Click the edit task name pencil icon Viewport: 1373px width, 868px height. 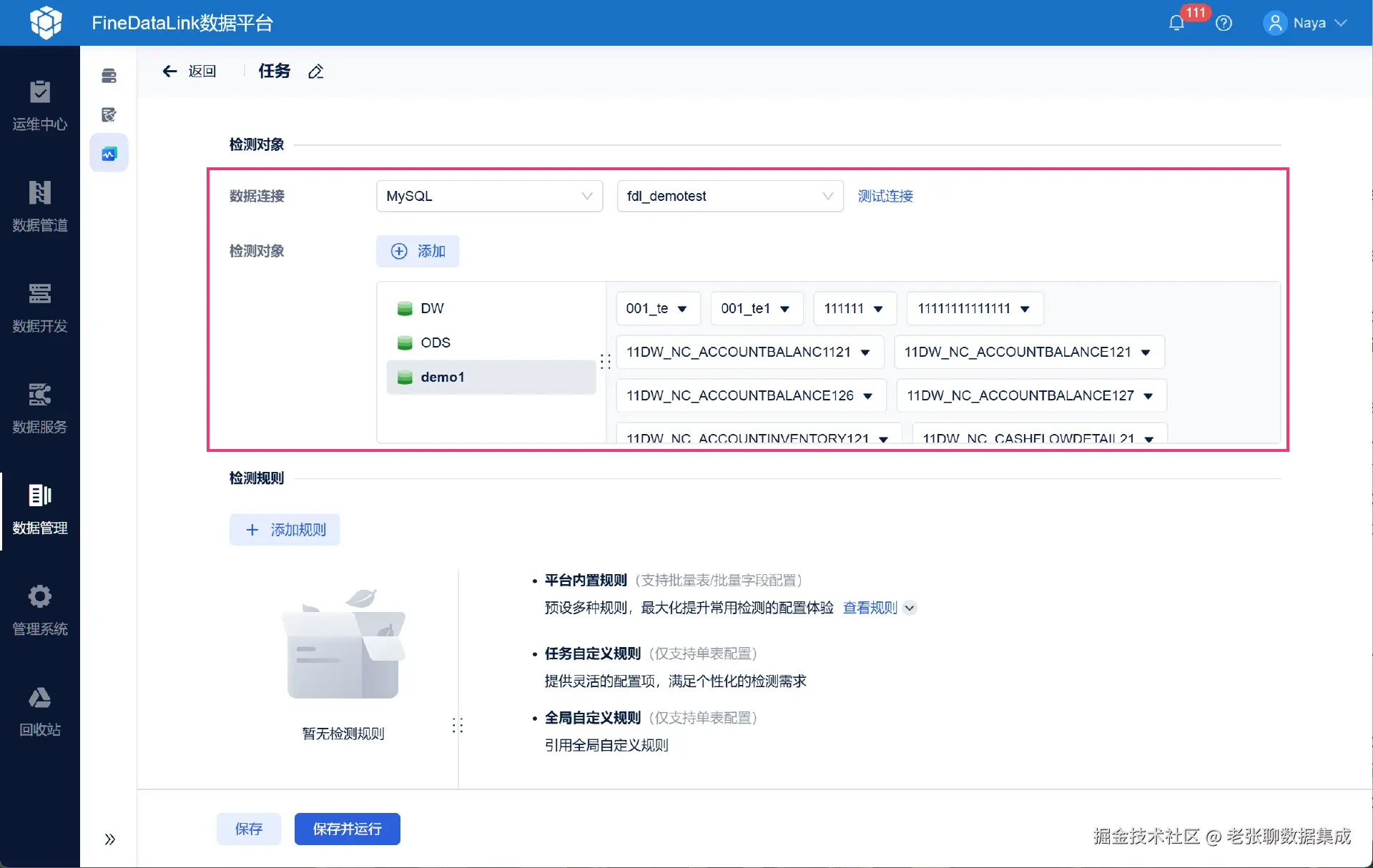(x=315, y=71)
